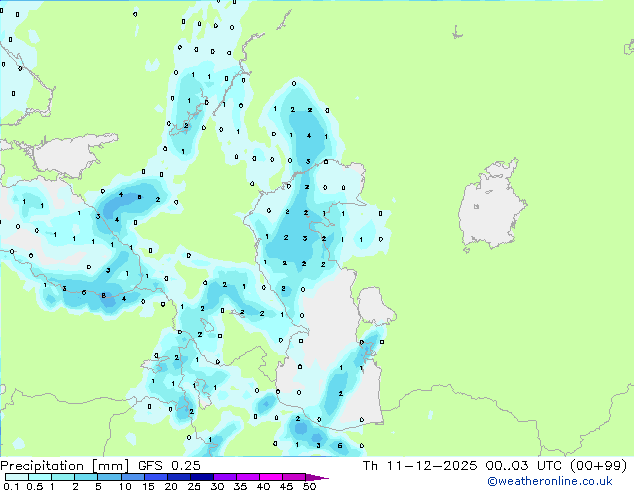Select the 35–40 mm magenta-purple swatch

(248, 477)
